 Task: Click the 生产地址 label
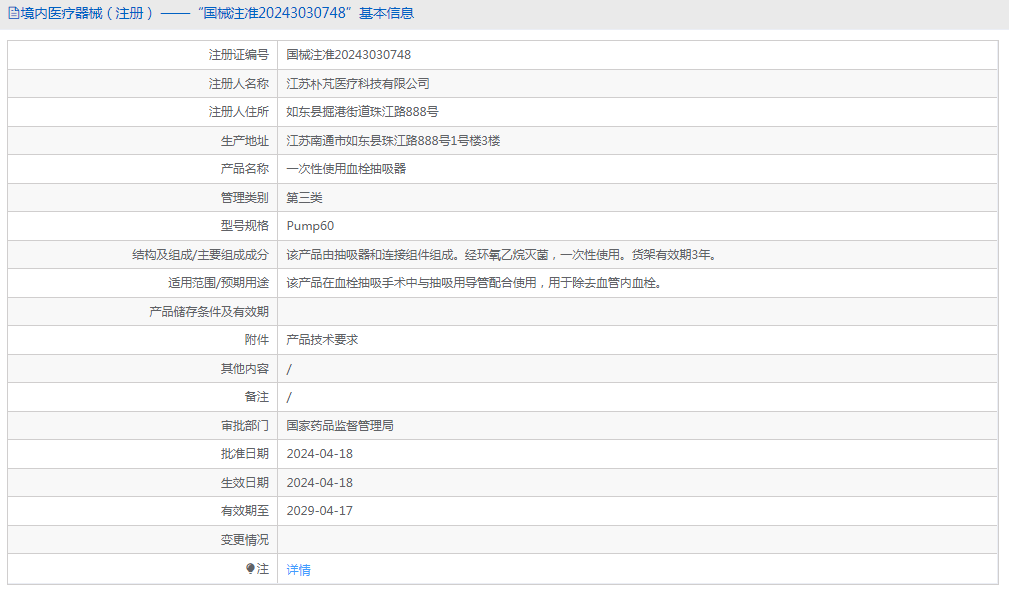pyautogui.click(x=245, y=140)
